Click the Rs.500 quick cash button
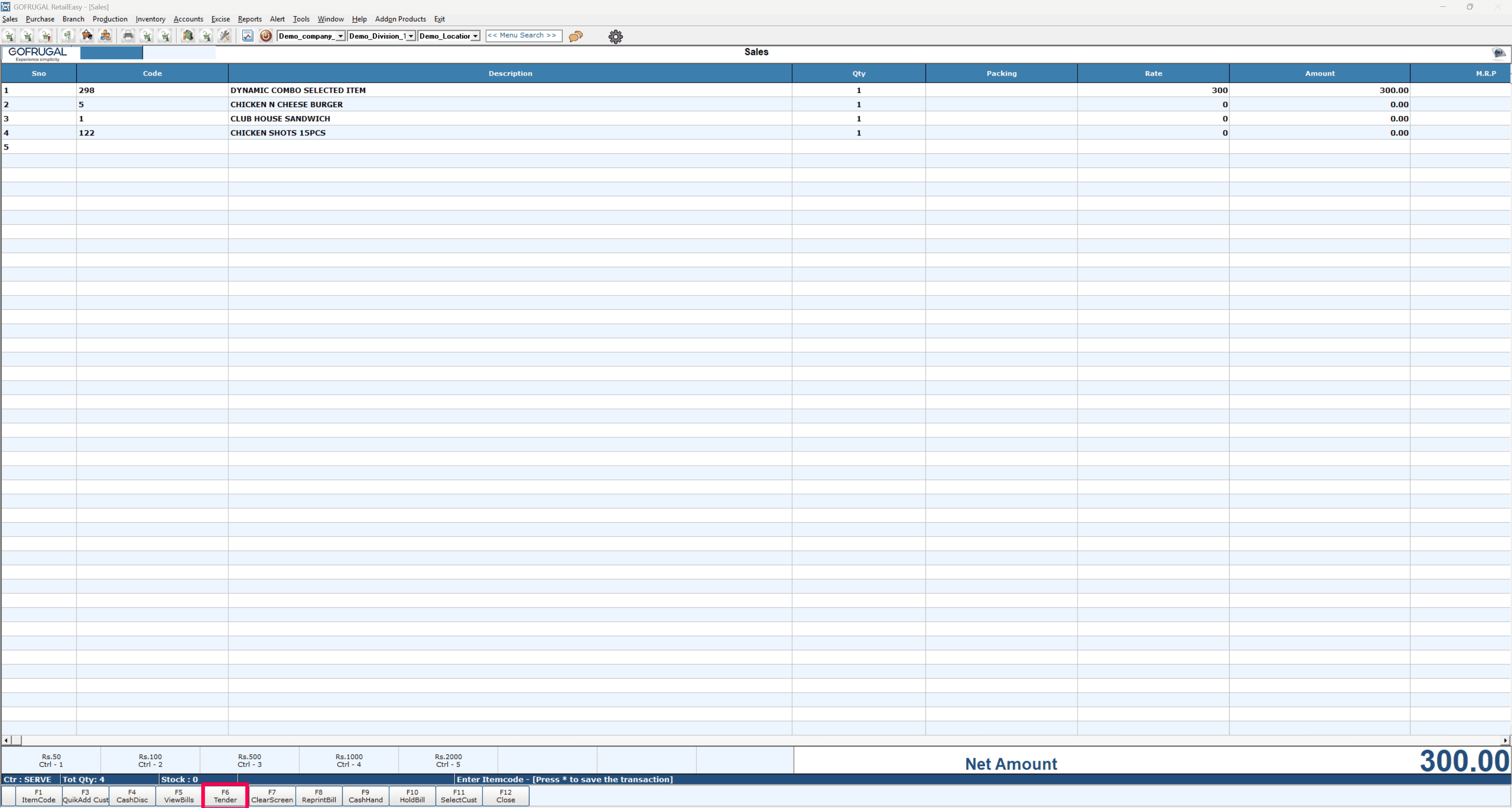Viewport: 1512px width, 808px height. tap(249, 760)
